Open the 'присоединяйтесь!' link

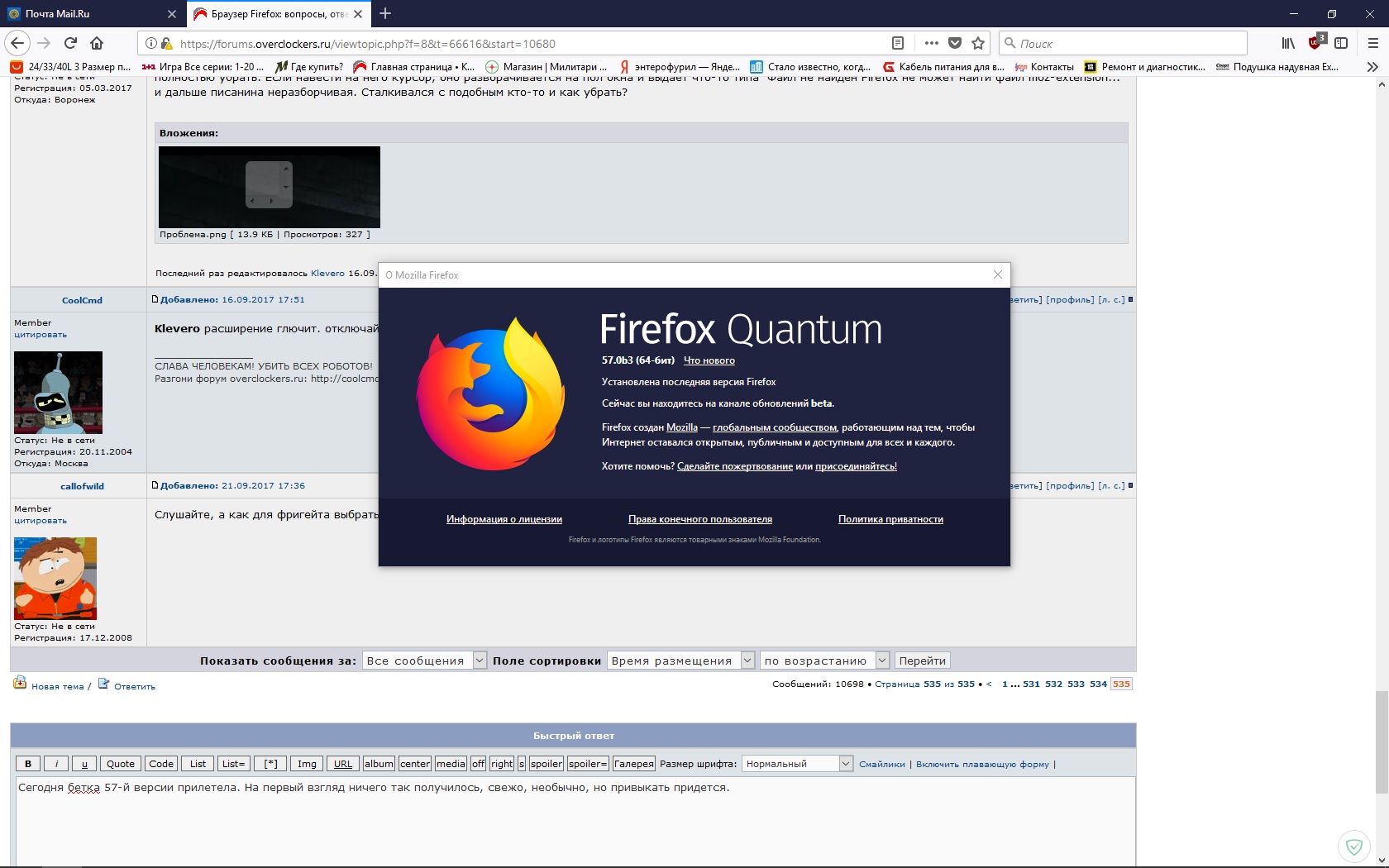click(856, 466)
